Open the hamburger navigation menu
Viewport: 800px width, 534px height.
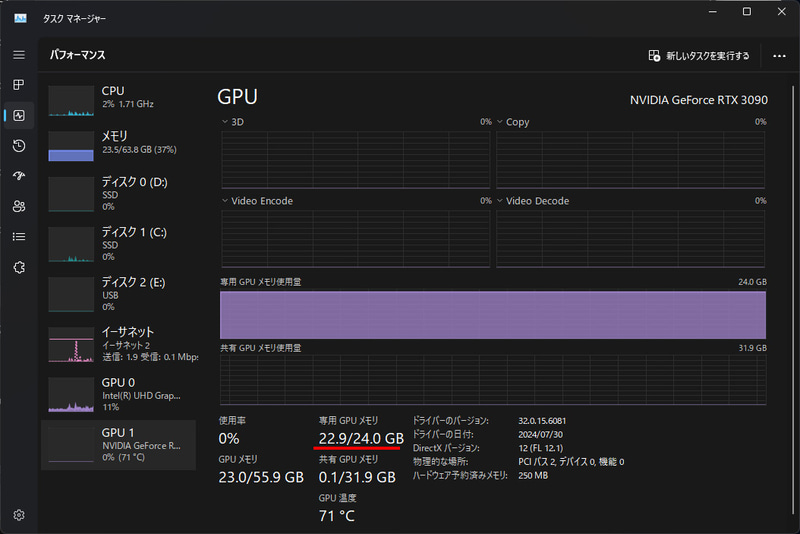pyautogui.click(x=19, y=55)
